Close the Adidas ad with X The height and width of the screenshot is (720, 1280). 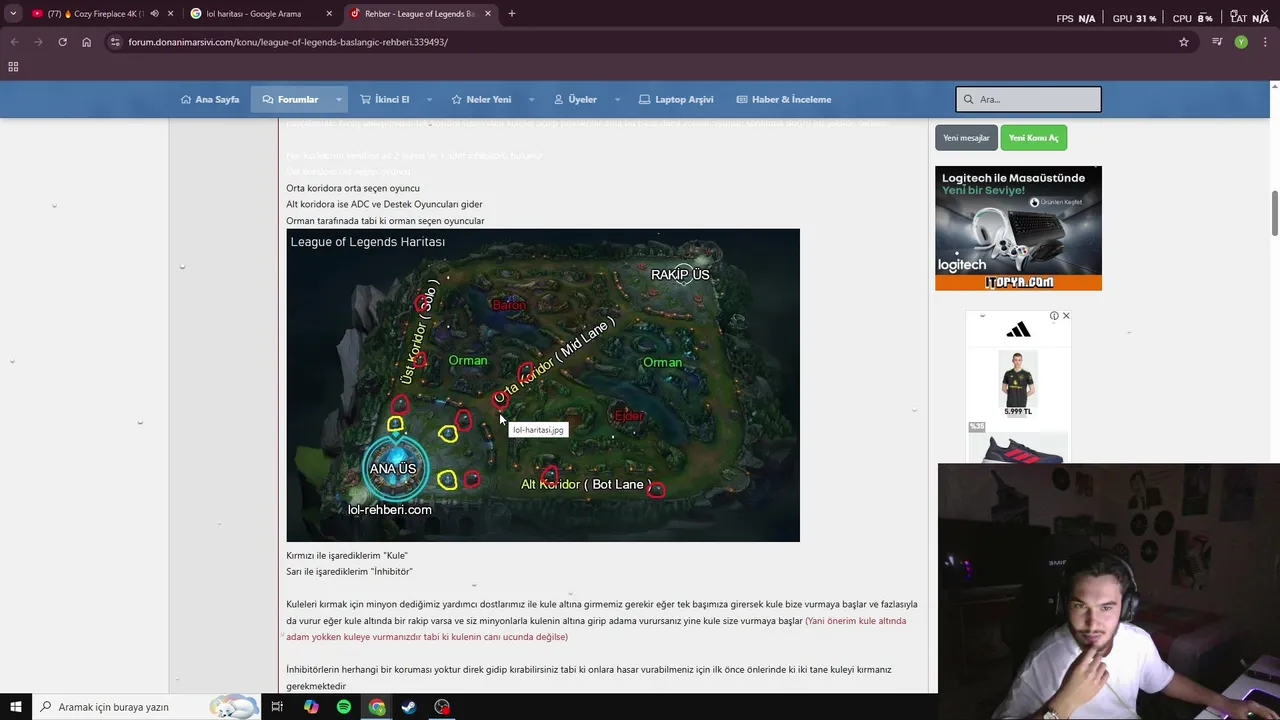(1066, 316)
